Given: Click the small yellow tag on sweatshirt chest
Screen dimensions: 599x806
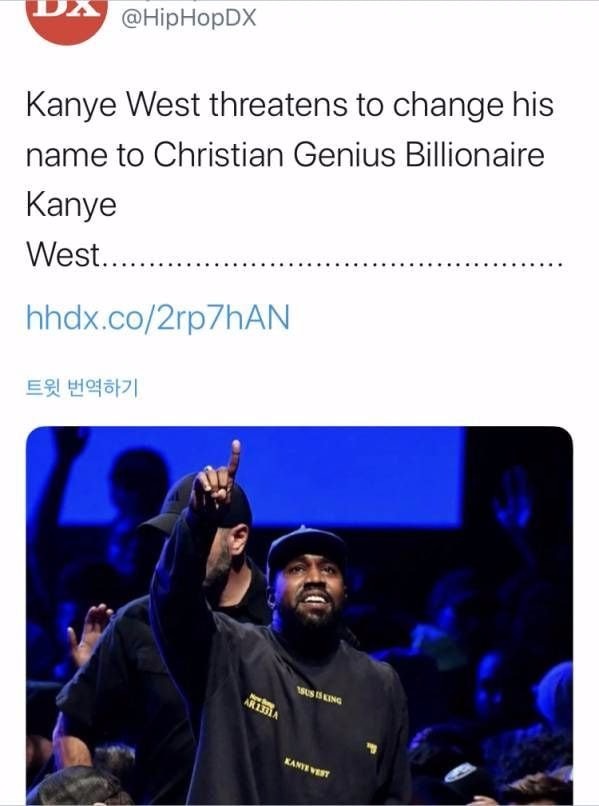Looking at the screenshot, I should [371, 747].
